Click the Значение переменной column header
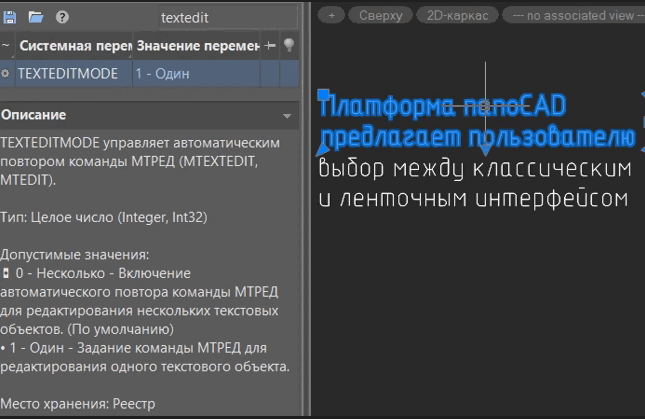Screen dimensions: 645x419 [x=197, y=45]
